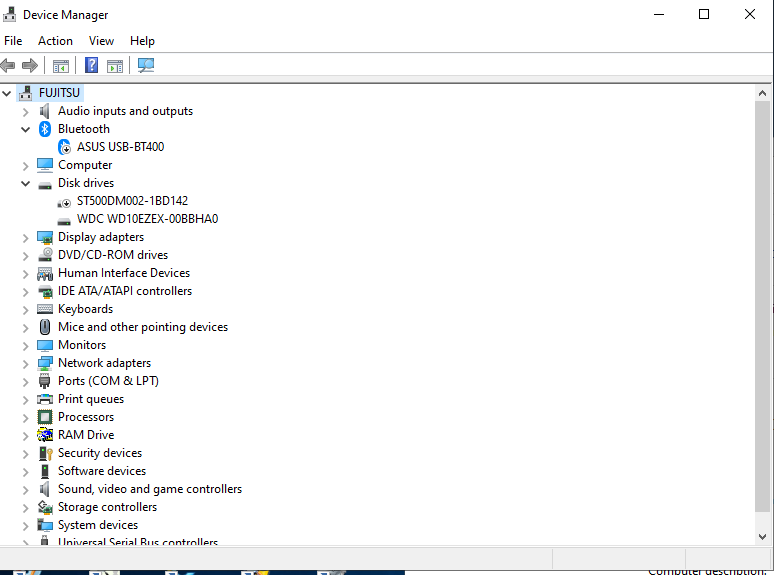Click Scan for hardware changes icon
The width and height of the screenshot is (774, 575).
pos(146,66)
